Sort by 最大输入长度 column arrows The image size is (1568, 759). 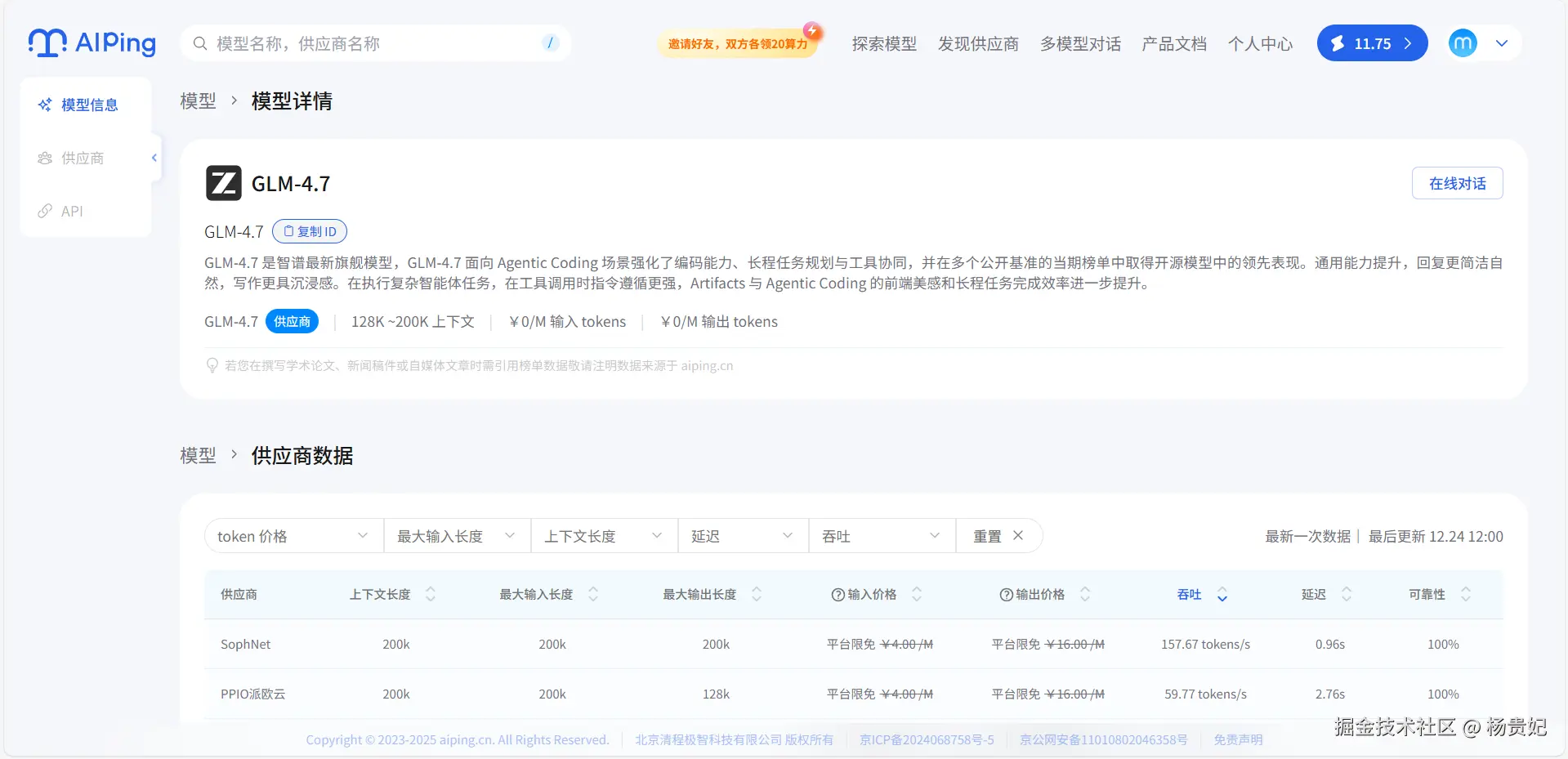coord(593,595)
